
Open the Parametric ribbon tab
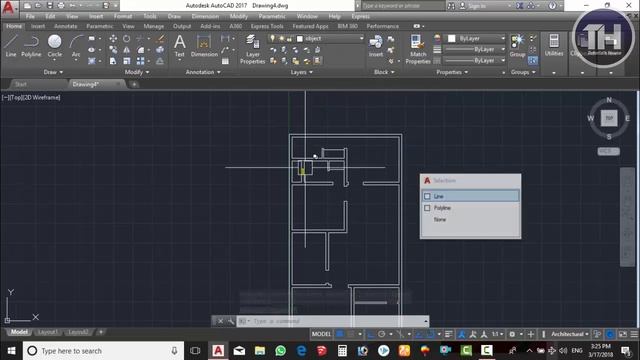[100, 26]
